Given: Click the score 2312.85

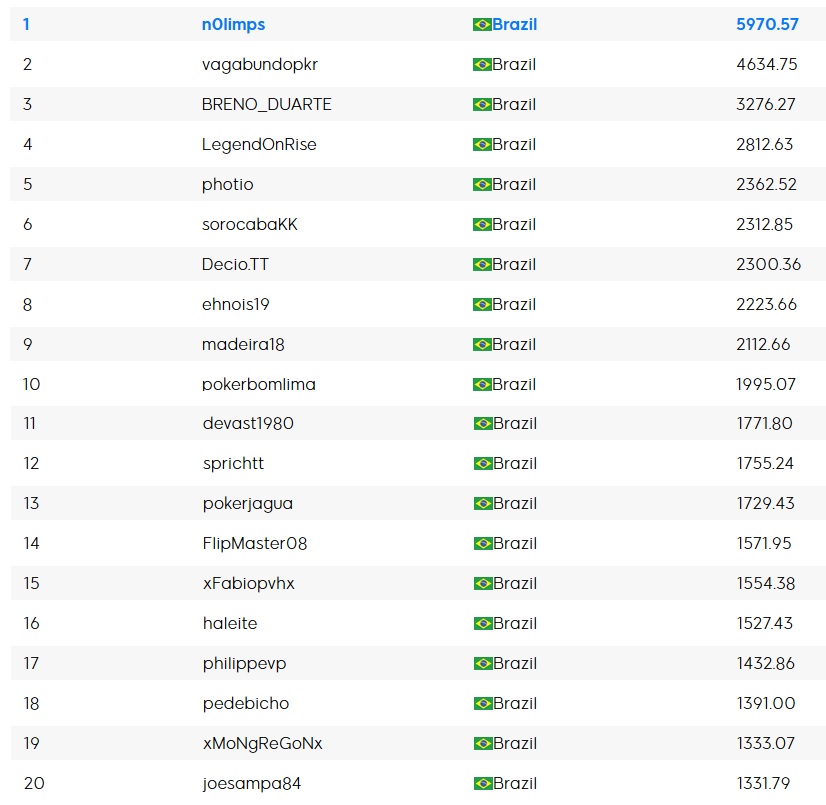Looking at the screenshot, I should [764, 224].
